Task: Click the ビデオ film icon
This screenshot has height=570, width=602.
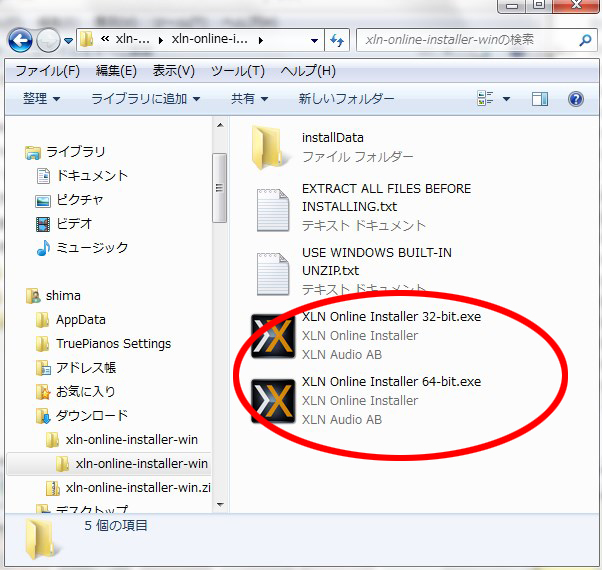Action: pos(43,224)
